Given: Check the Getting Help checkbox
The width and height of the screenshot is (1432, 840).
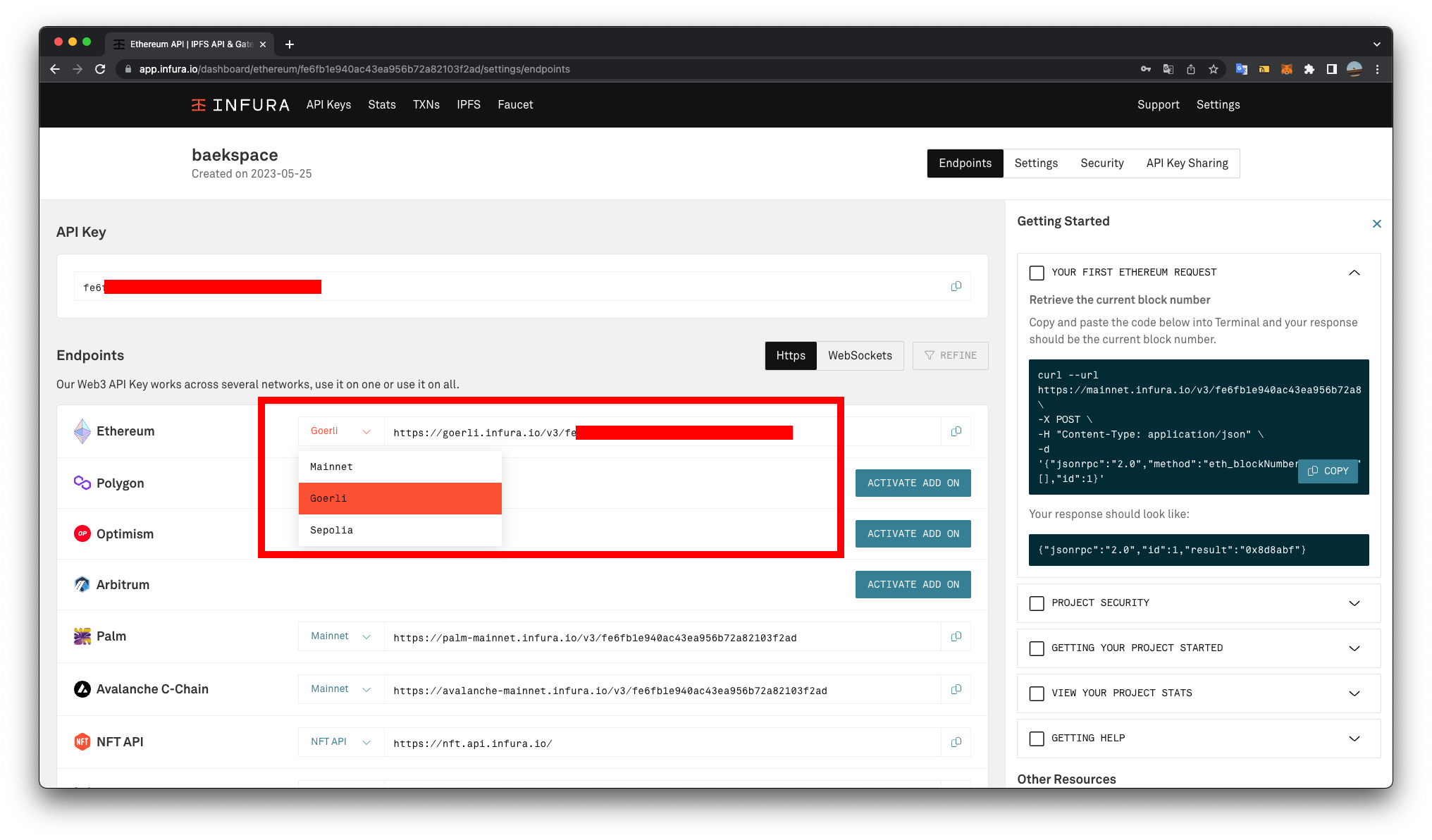Looking at the screenshot, I should coord(1037,739).
